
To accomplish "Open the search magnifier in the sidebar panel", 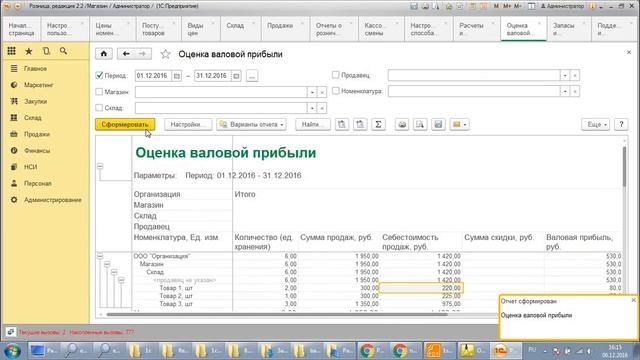I will [63, 51].
